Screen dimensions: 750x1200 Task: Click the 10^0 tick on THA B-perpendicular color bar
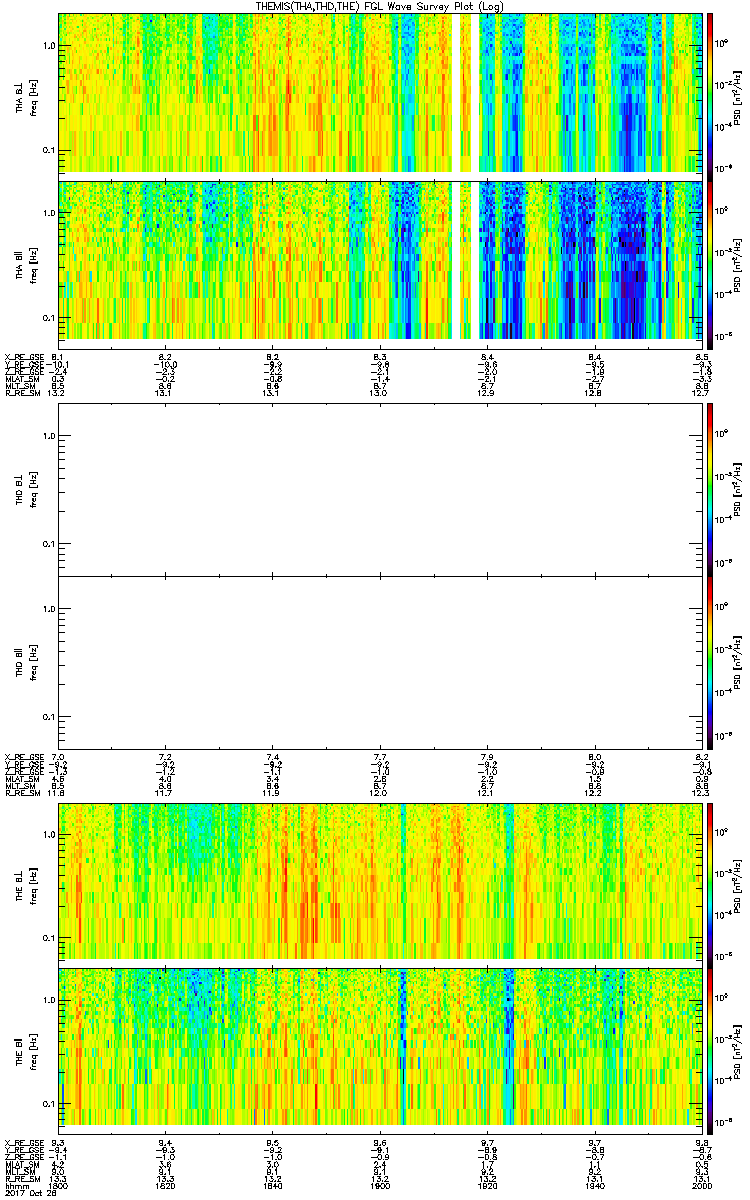(x=722, y=44)
